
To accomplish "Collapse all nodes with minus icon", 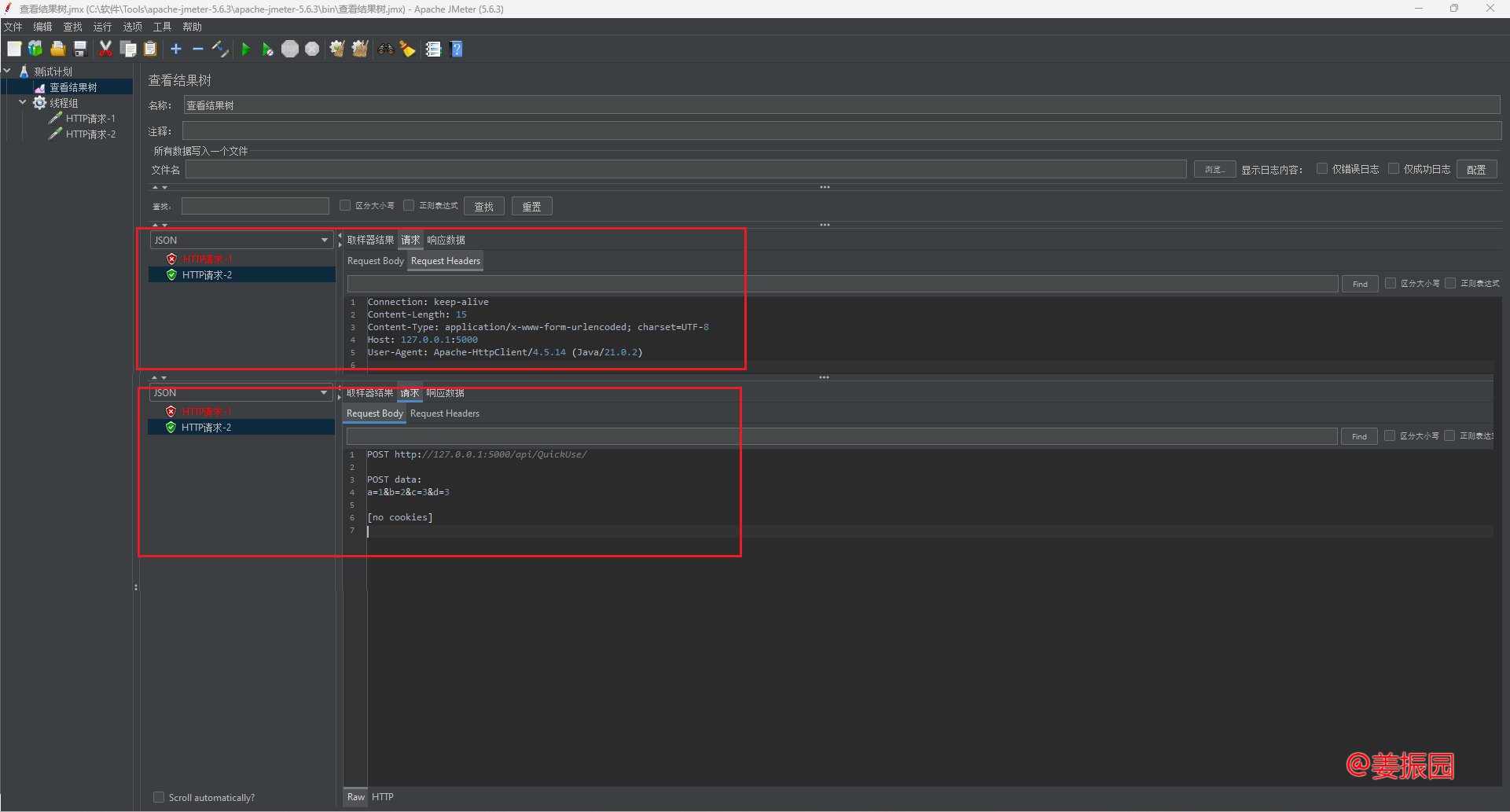I will pyautogui.click(x=198, y=49).
